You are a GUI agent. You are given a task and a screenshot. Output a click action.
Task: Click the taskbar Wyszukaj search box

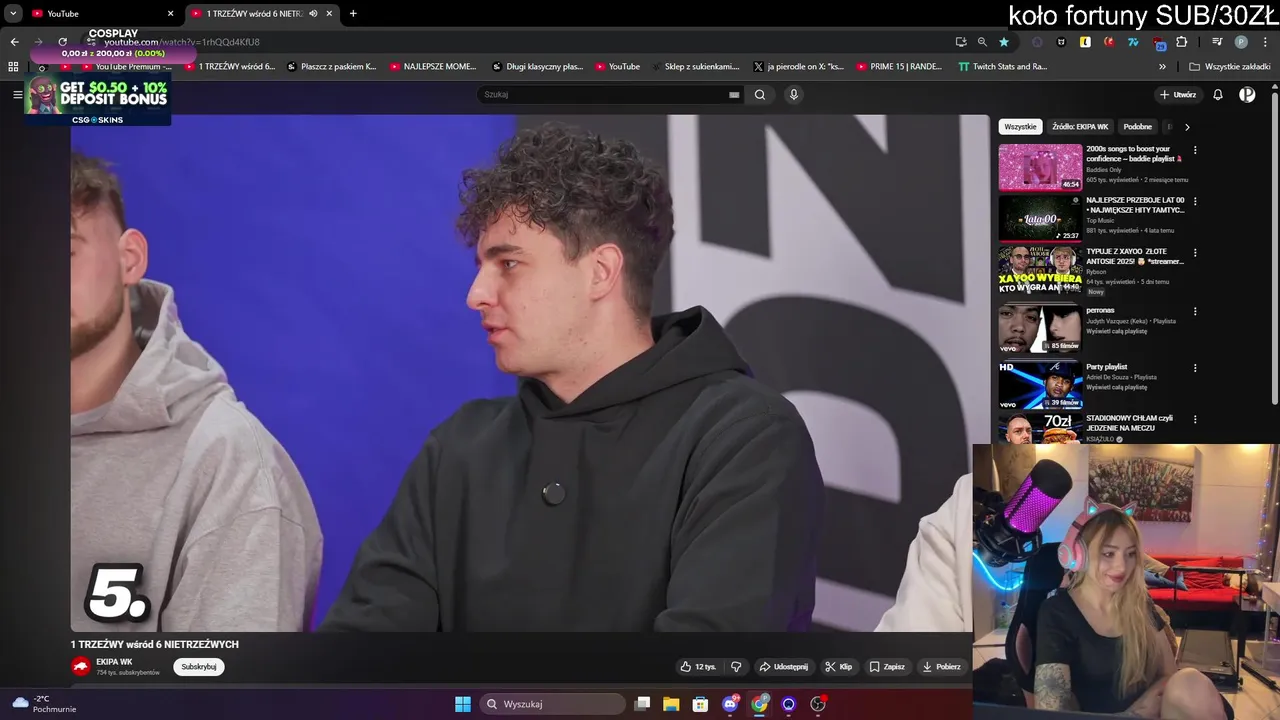[x=552, y=704]
